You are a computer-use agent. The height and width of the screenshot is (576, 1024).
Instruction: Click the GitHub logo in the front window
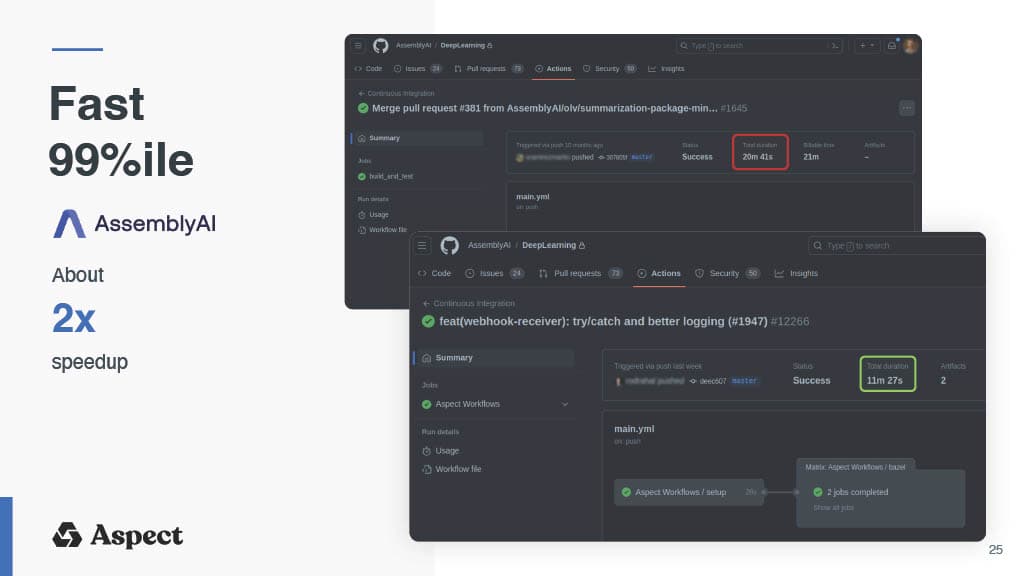[x=449, y=246]
